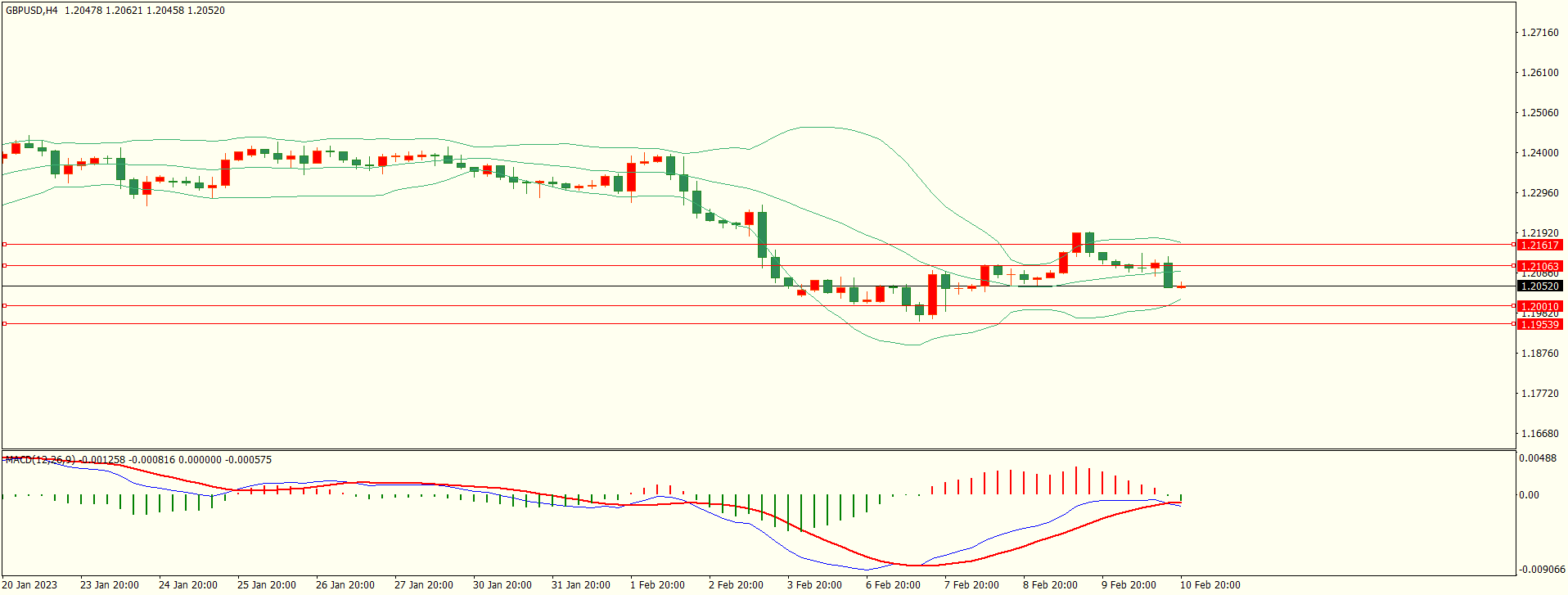This screenshot has height=595, width=1568.
Task: Click the 26 Jan 20:00 time label
Action: pyautogui.click(x=345, y=584)
